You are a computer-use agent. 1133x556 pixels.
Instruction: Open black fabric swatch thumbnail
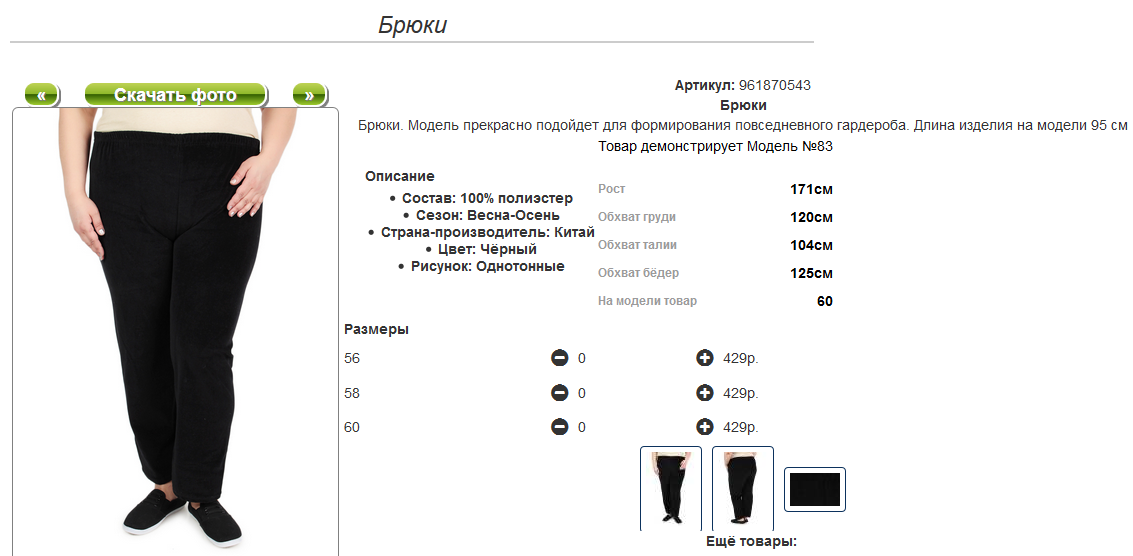pos(815,489)
